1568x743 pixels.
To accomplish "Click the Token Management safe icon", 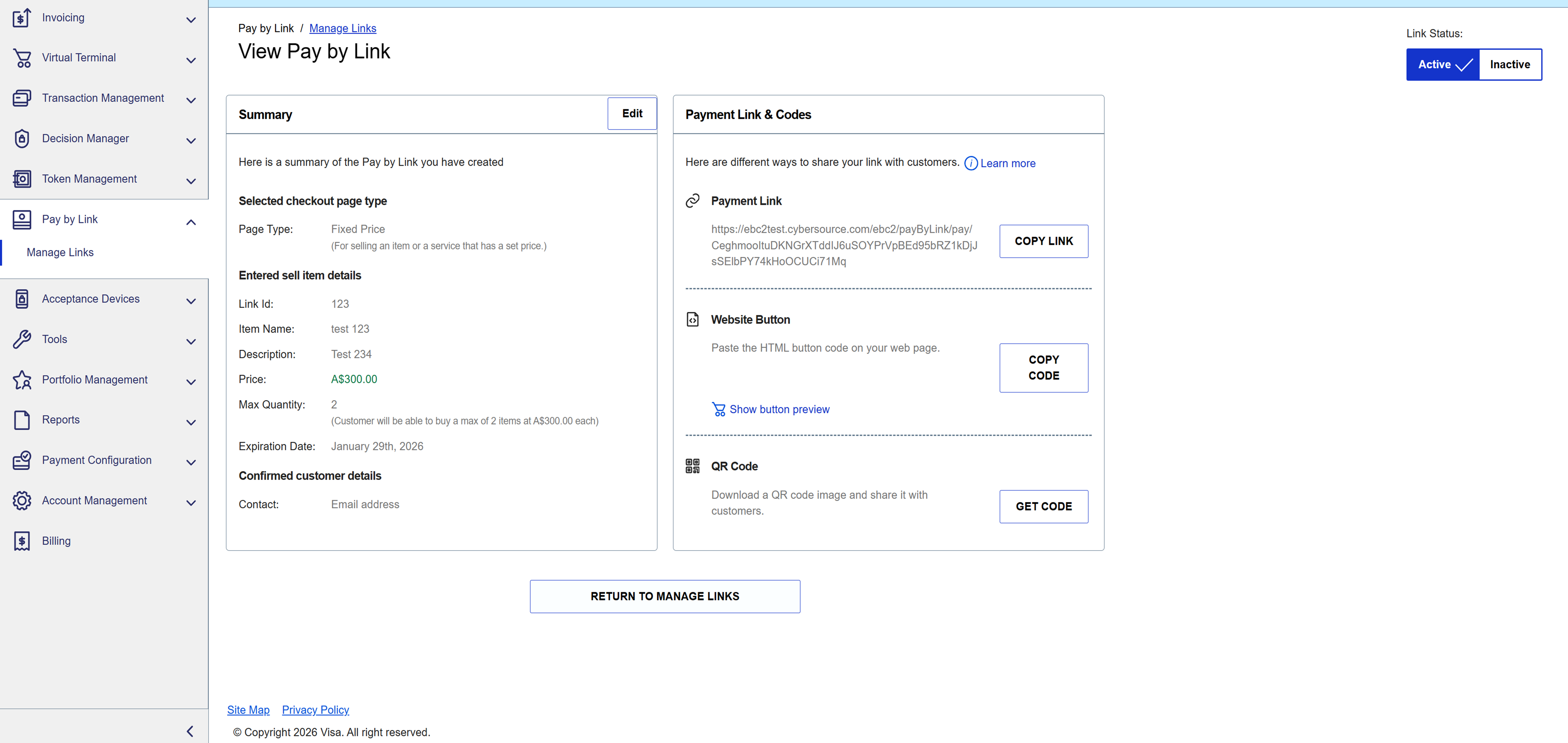I will point(22,179).
